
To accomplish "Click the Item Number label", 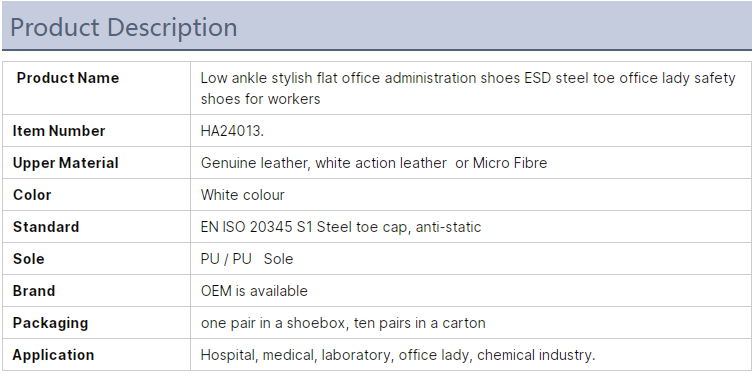I will (59, 131).
